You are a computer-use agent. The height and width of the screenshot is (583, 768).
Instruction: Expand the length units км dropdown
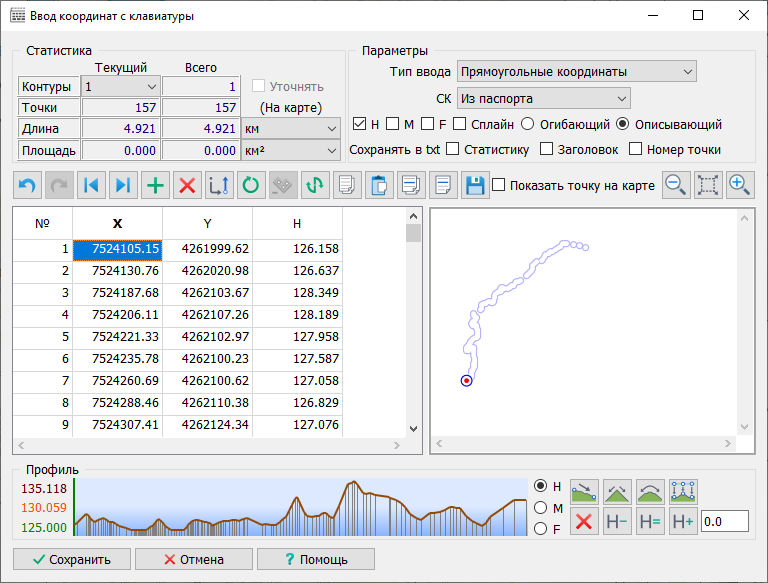(x=290, y=129)
